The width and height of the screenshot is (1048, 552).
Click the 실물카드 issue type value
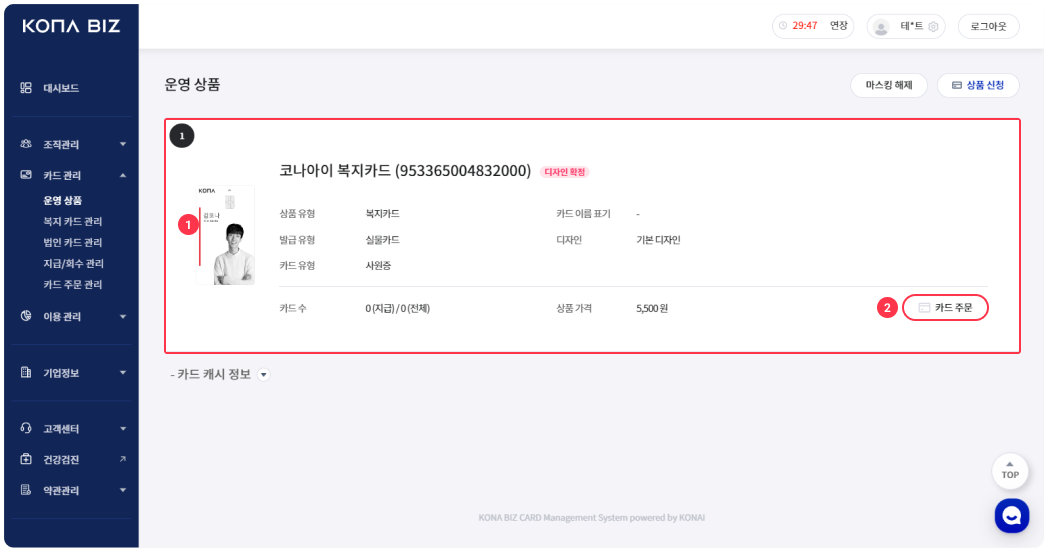[382, 240]
